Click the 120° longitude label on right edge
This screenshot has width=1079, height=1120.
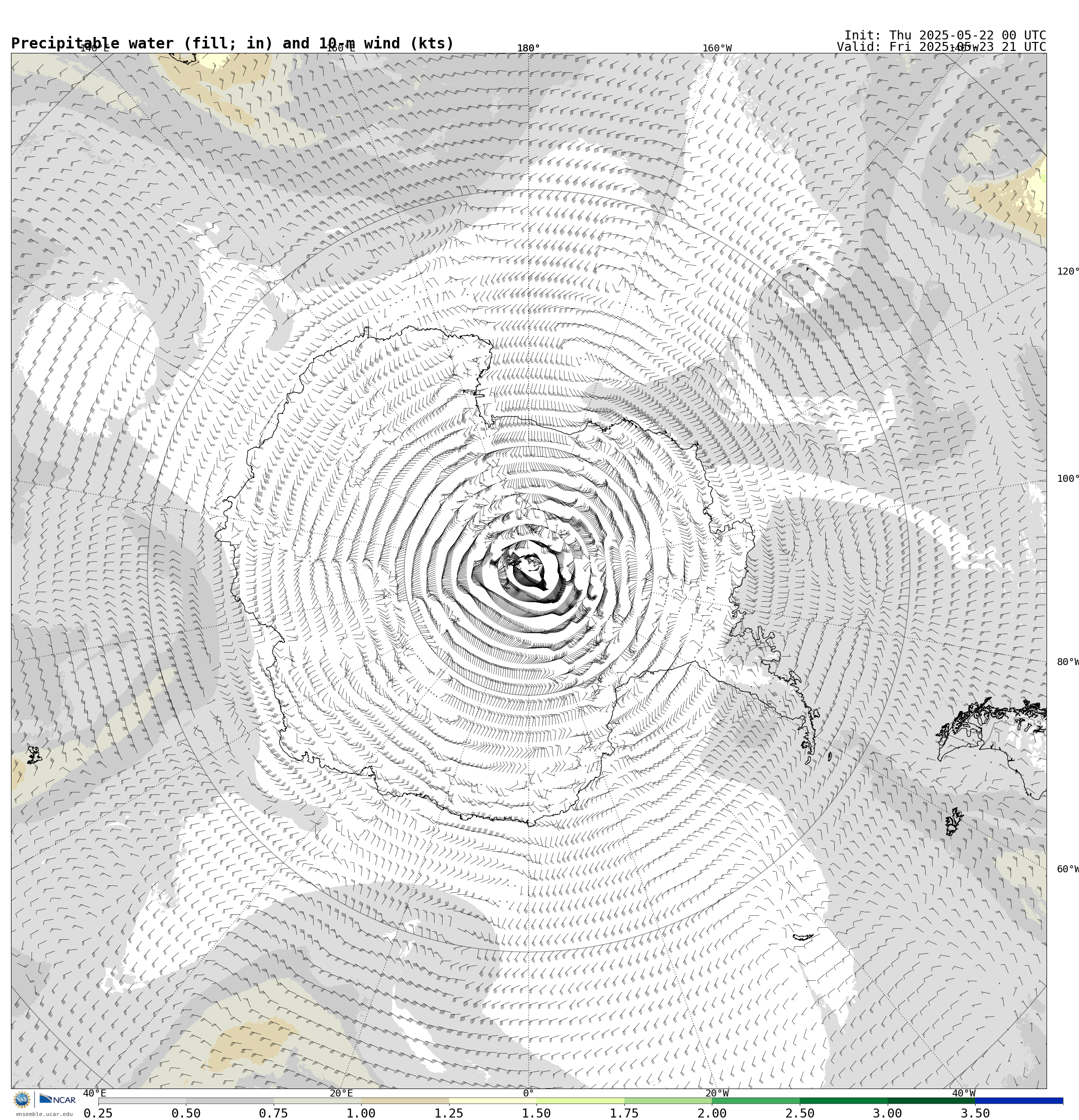pos(1068,272)
